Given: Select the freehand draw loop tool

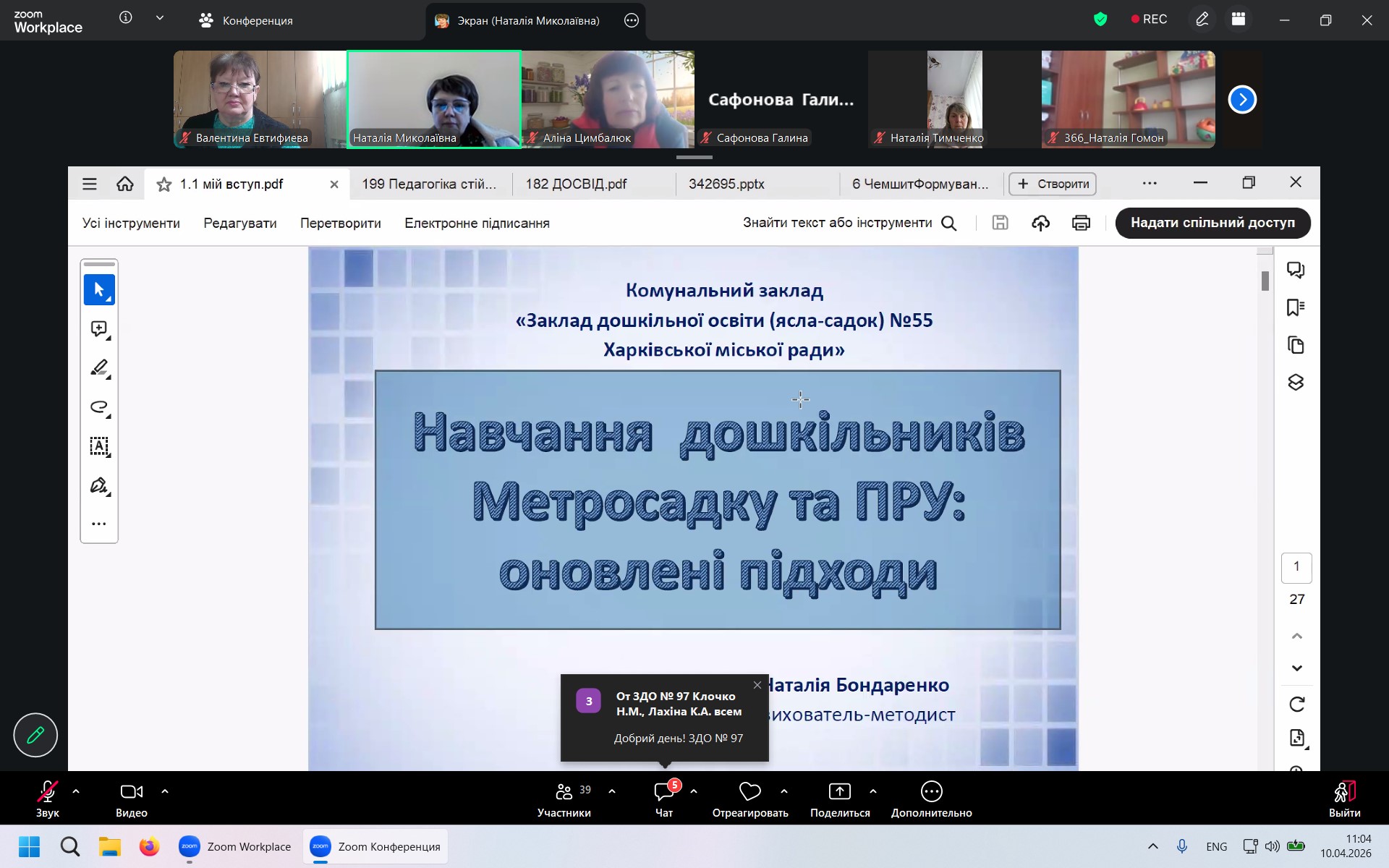Looking at the screenshot, I should click(x=99, y=407).
